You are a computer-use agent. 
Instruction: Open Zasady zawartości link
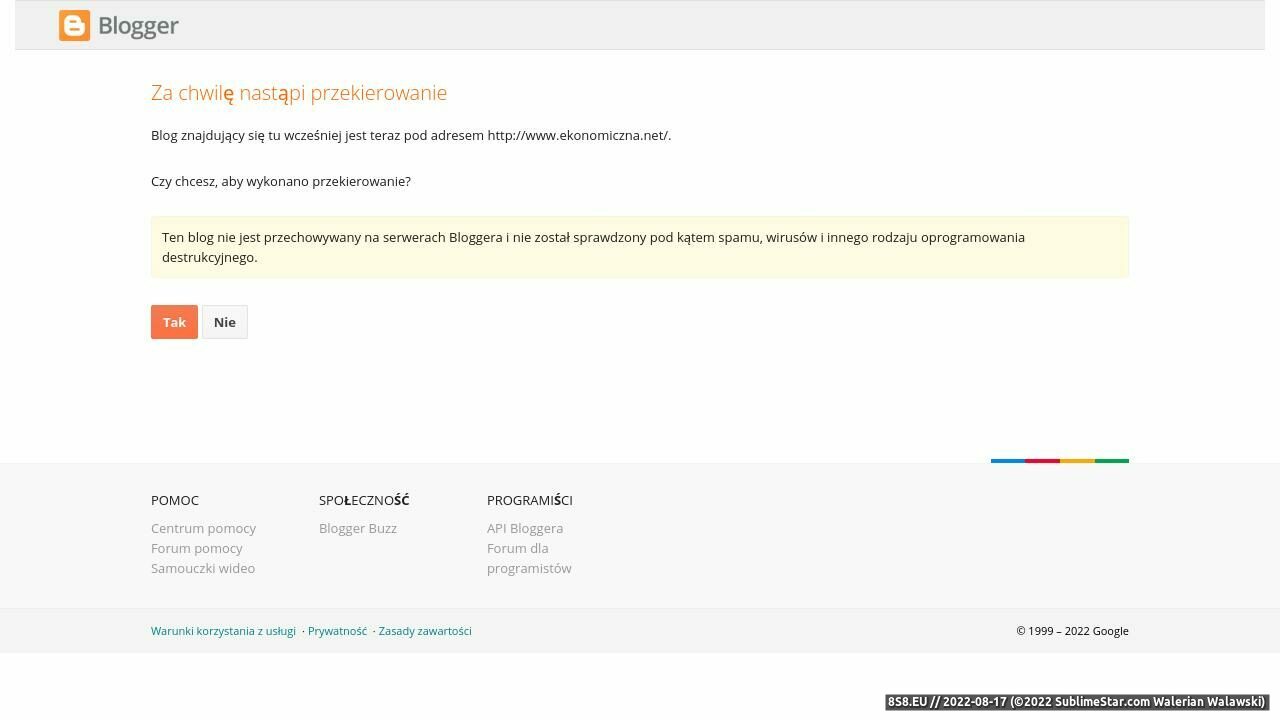[425, 631]
